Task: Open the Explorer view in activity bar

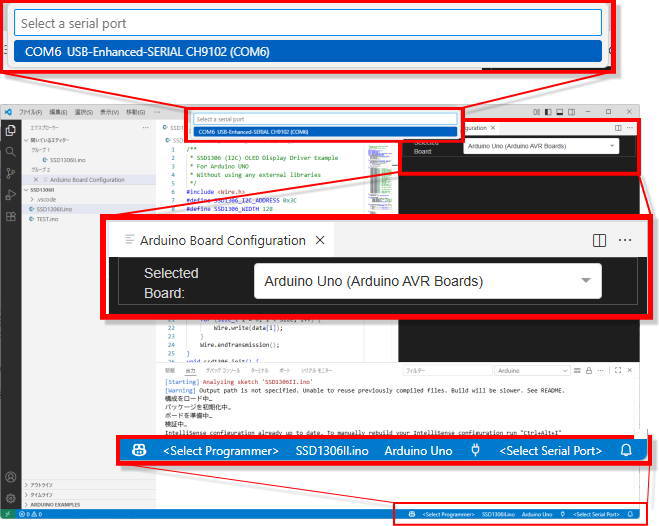Action: pyautogui.click(x=10, y=130)
